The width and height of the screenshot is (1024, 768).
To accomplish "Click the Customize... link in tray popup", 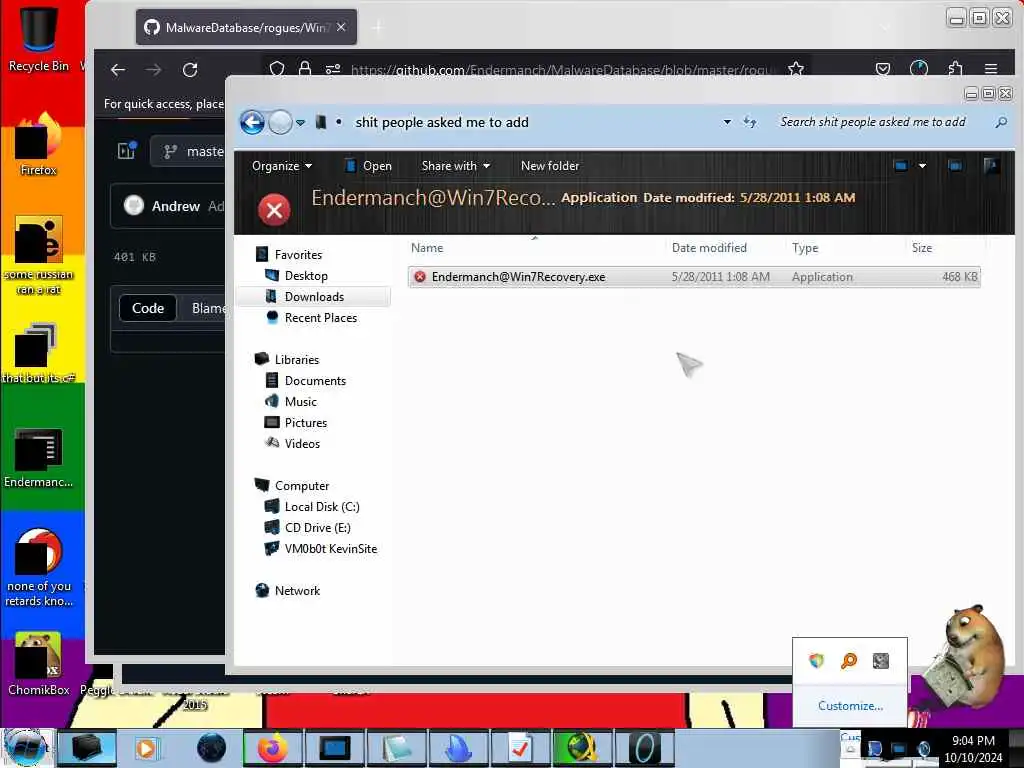I will [x=850, y=706].
